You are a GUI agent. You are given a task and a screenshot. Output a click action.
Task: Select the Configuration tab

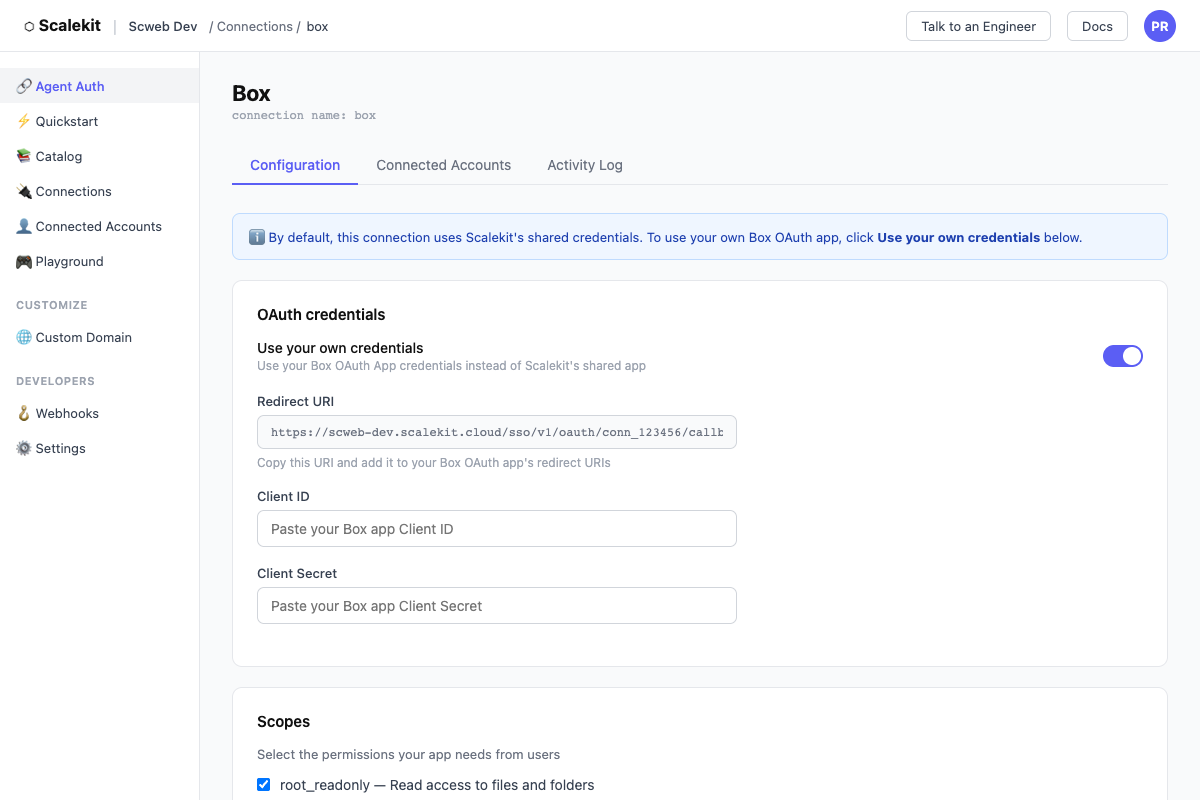[295, 165]
